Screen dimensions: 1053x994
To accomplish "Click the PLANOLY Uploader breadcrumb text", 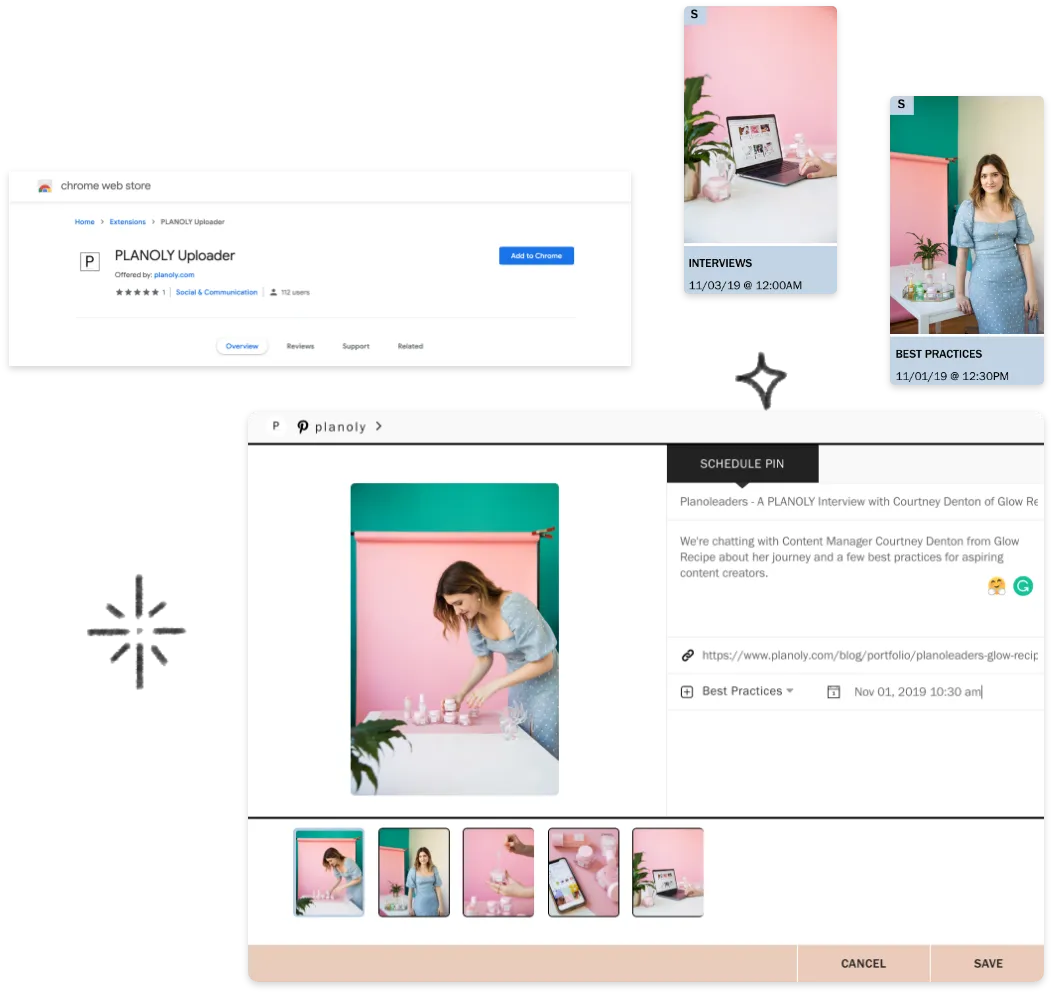I will click(192, 222).
